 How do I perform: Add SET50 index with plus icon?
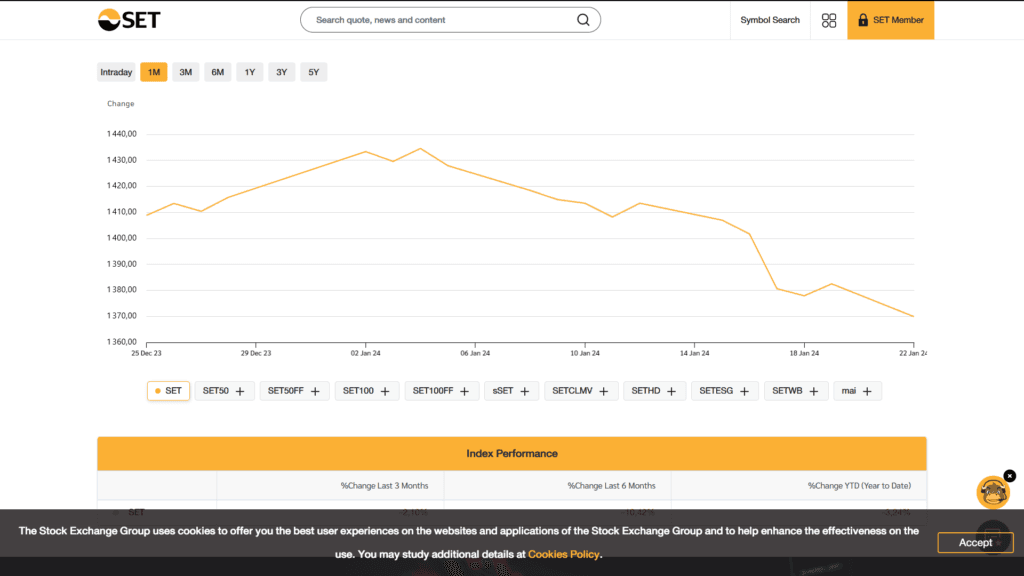tap(240, 391)
